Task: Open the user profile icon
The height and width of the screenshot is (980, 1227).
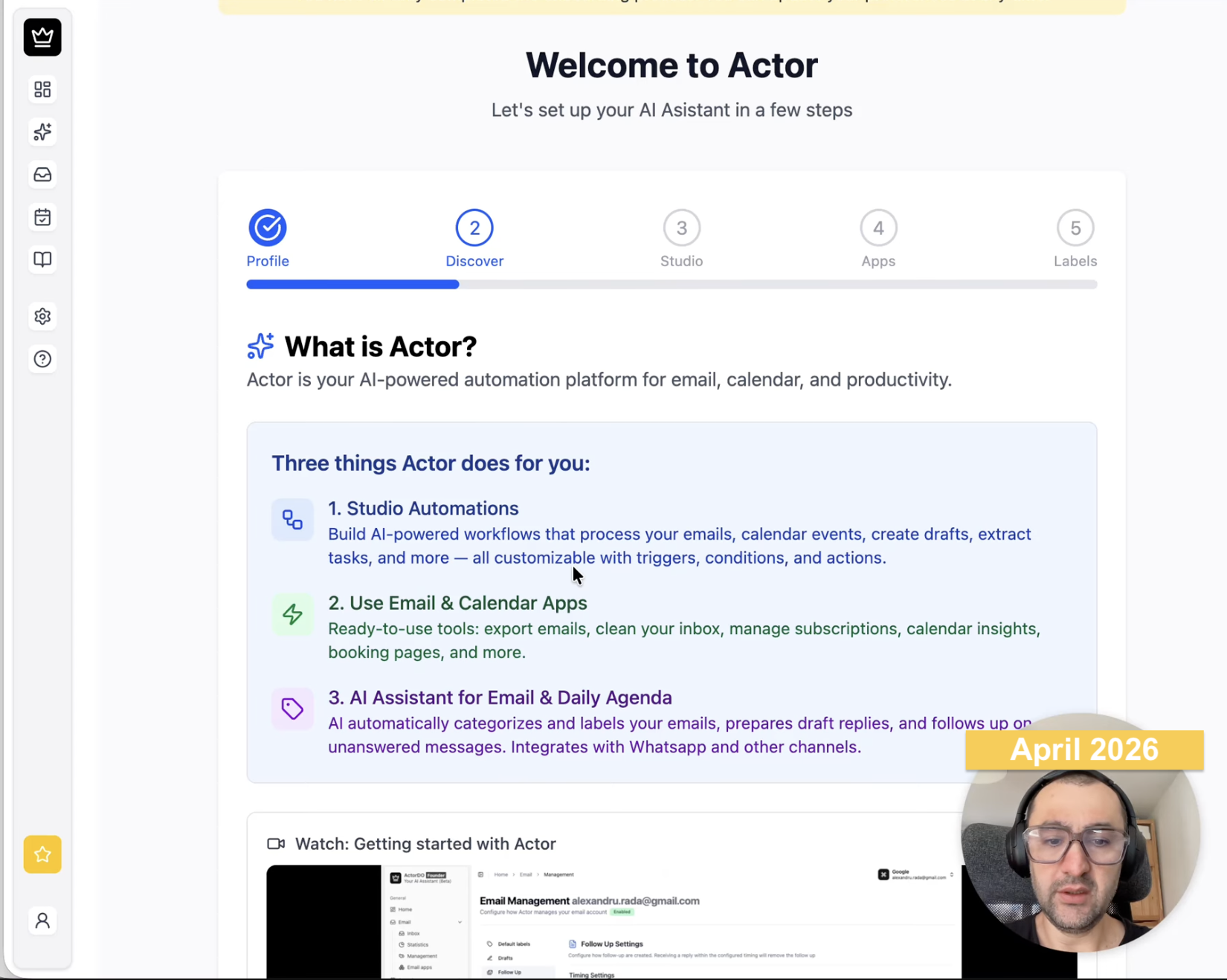Action: point(42,921)
